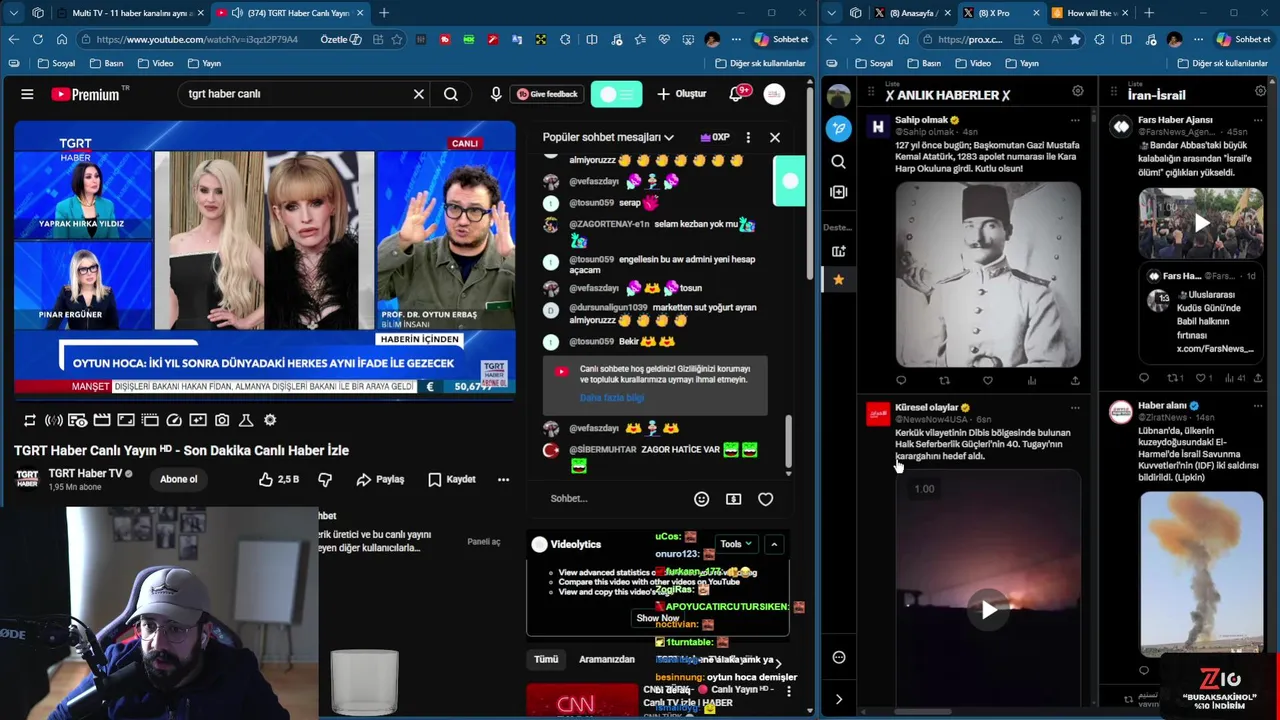Screen dimensions: 1280x720
Task: Click the speedometer icon under the video
Action: (x=174, y=421)
